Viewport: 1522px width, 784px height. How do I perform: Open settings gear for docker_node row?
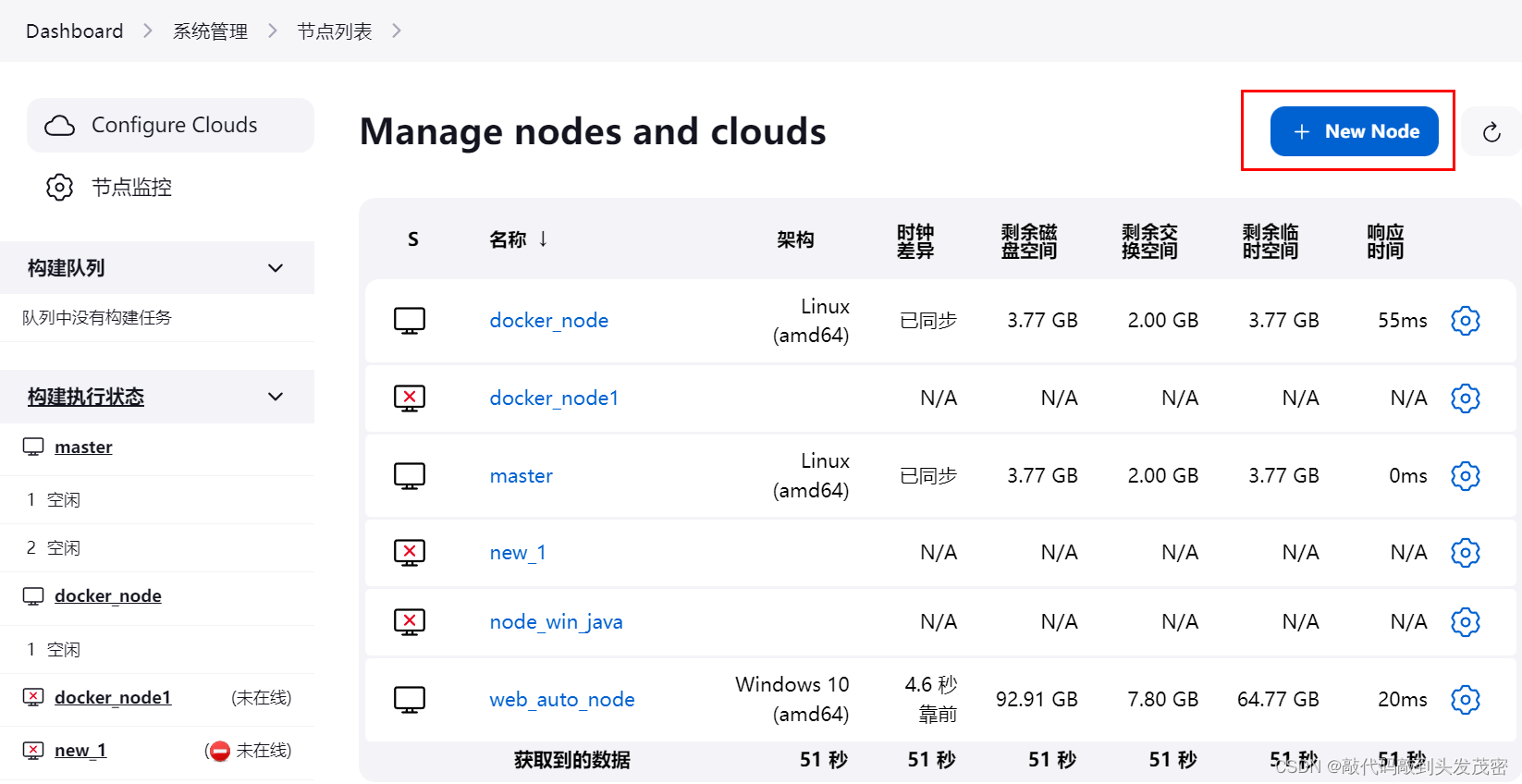[1466, 321]
